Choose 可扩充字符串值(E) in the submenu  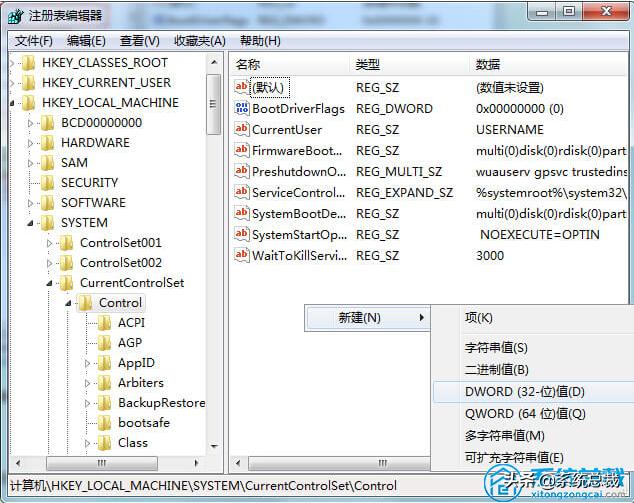click(533, 457)
